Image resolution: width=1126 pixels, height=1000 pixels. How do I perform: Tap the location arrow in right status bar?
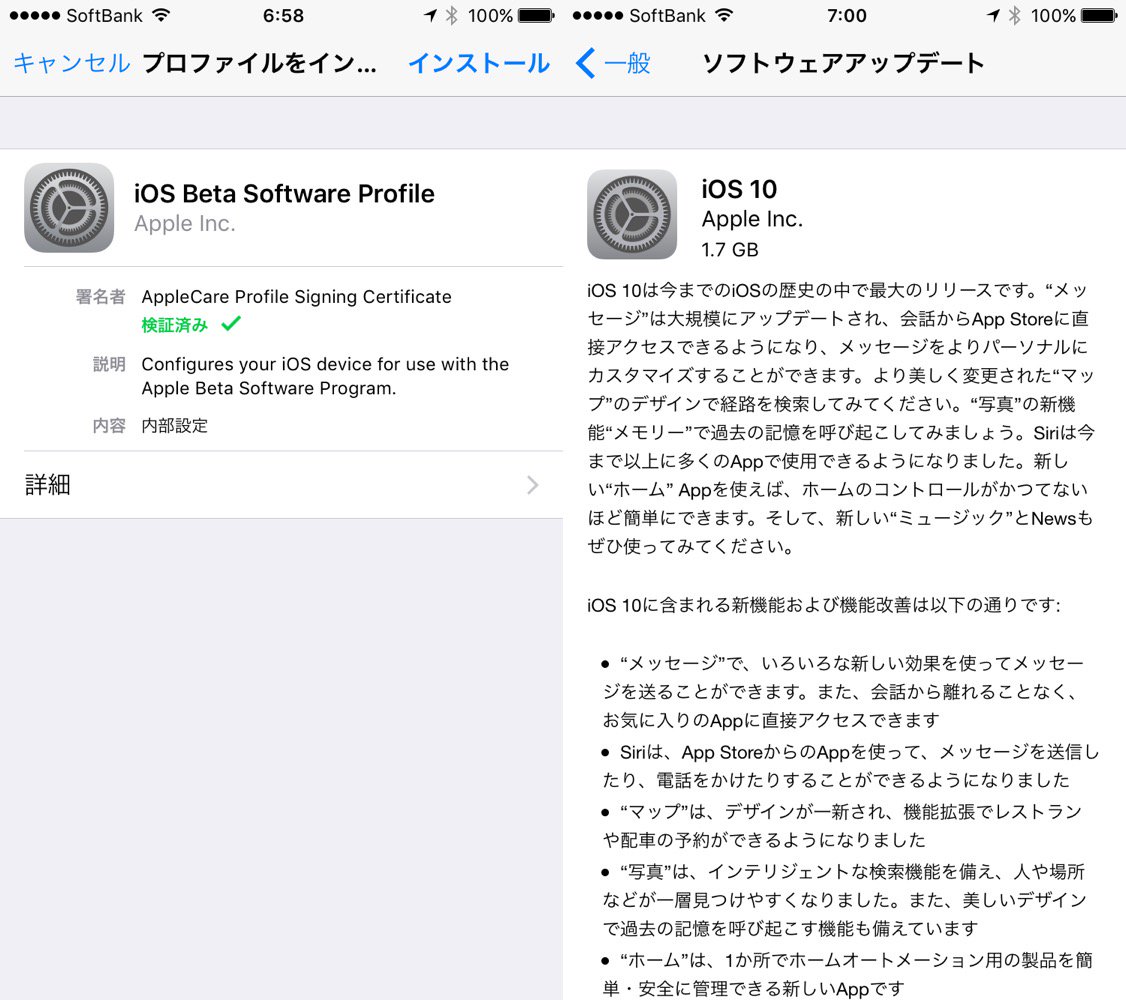tap(993, 16)
